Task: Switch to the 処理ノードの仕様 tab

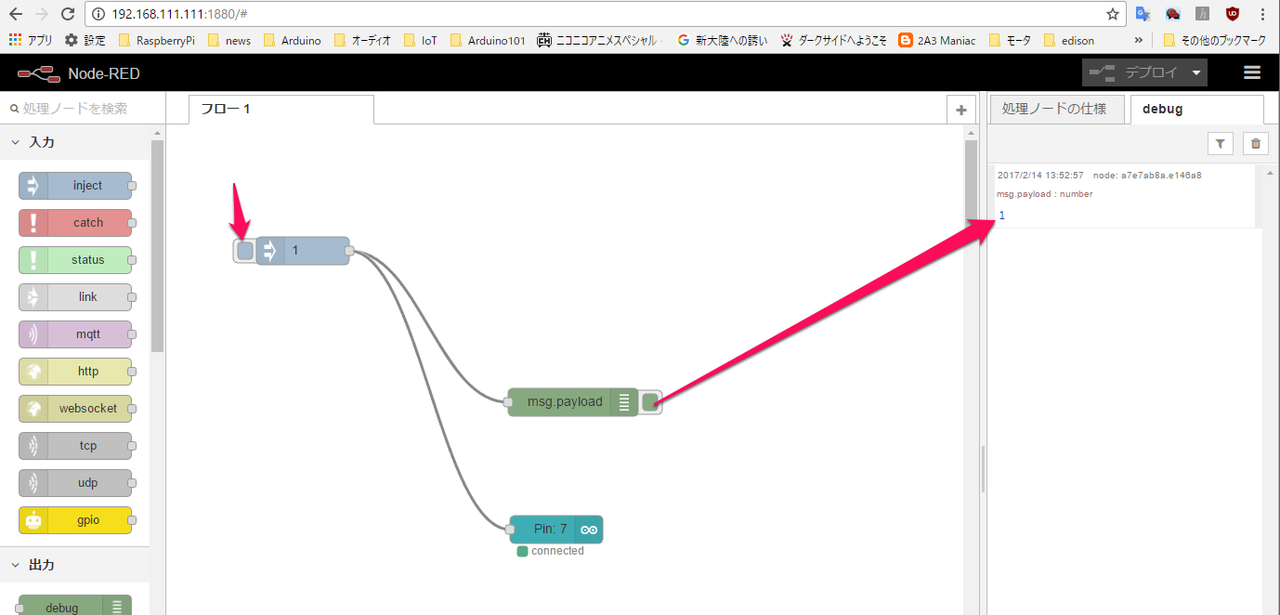Action: [1055, 109]
